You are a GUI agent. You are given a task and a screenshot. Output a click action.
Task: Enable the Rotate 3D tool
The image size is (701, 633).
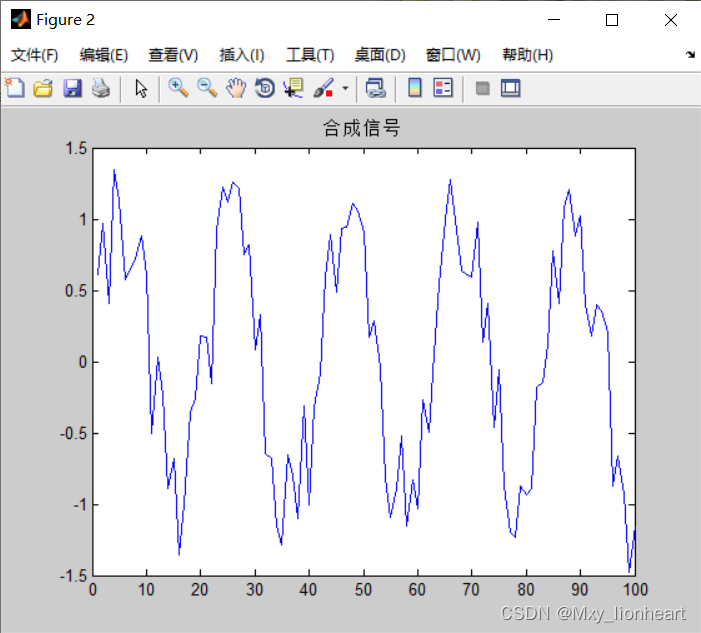click(x=265, y=88)
